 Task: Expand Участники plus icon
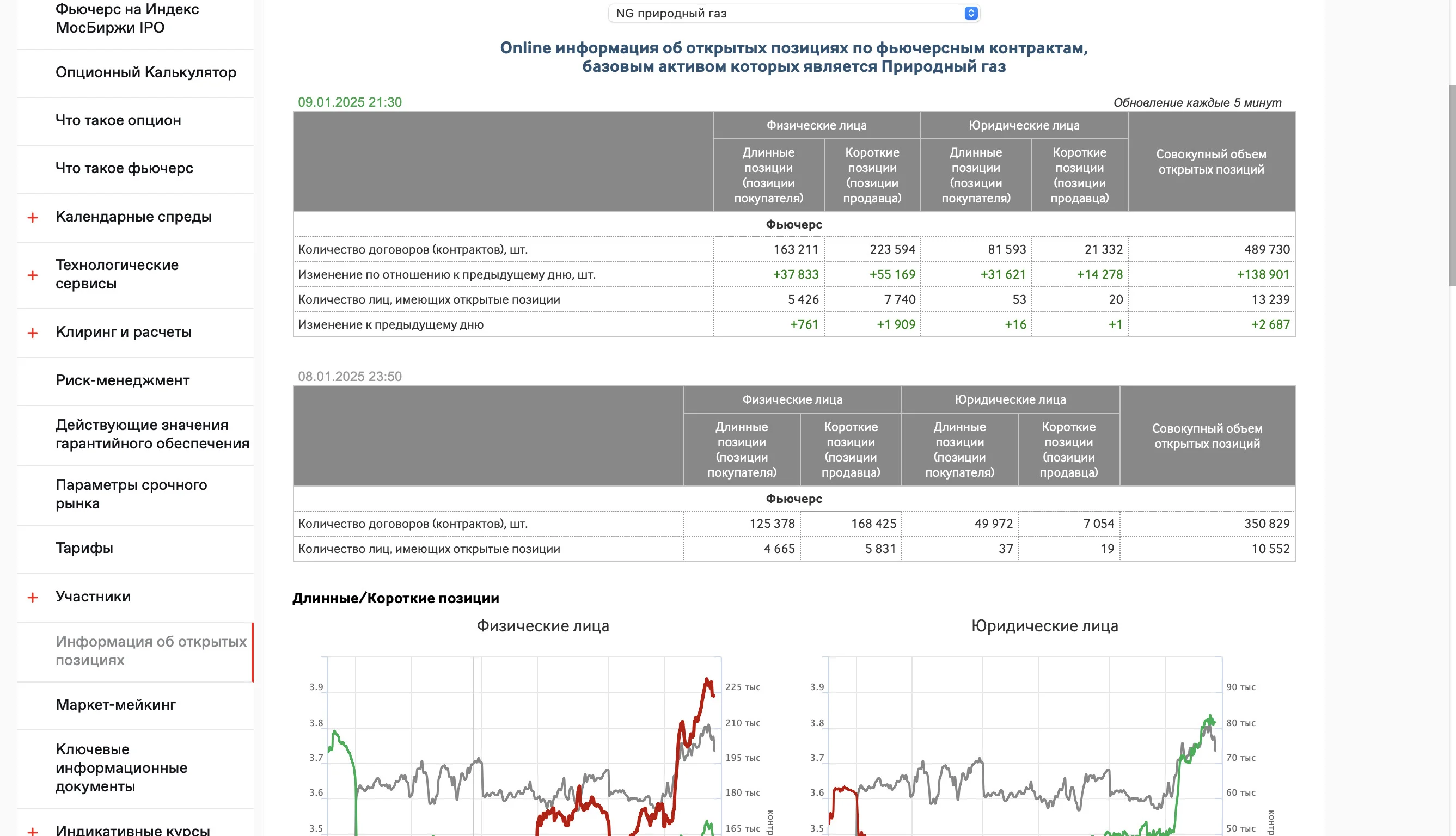pyautogui.click(x=33, y=597)
